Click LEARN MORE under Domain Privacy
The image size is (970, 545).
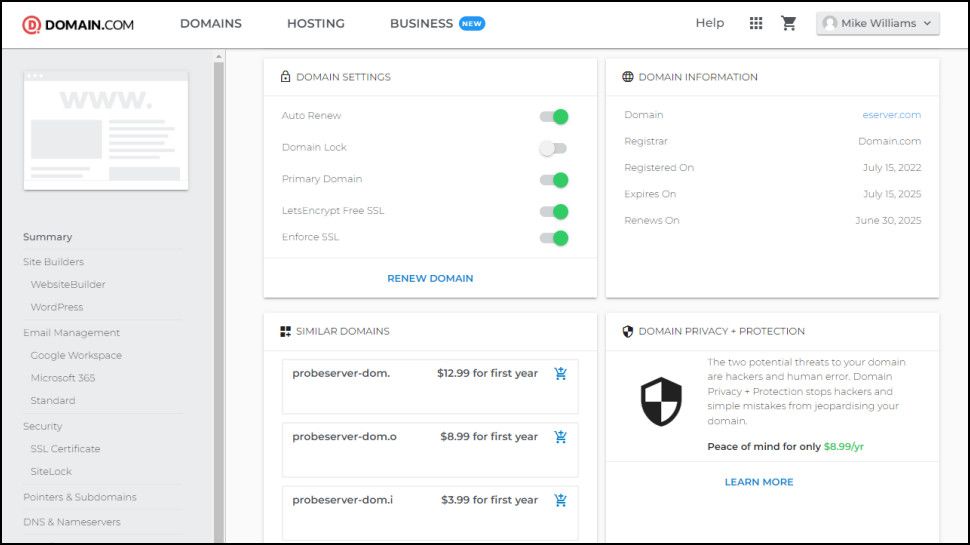pyautogui.click(x=759, y=482)
